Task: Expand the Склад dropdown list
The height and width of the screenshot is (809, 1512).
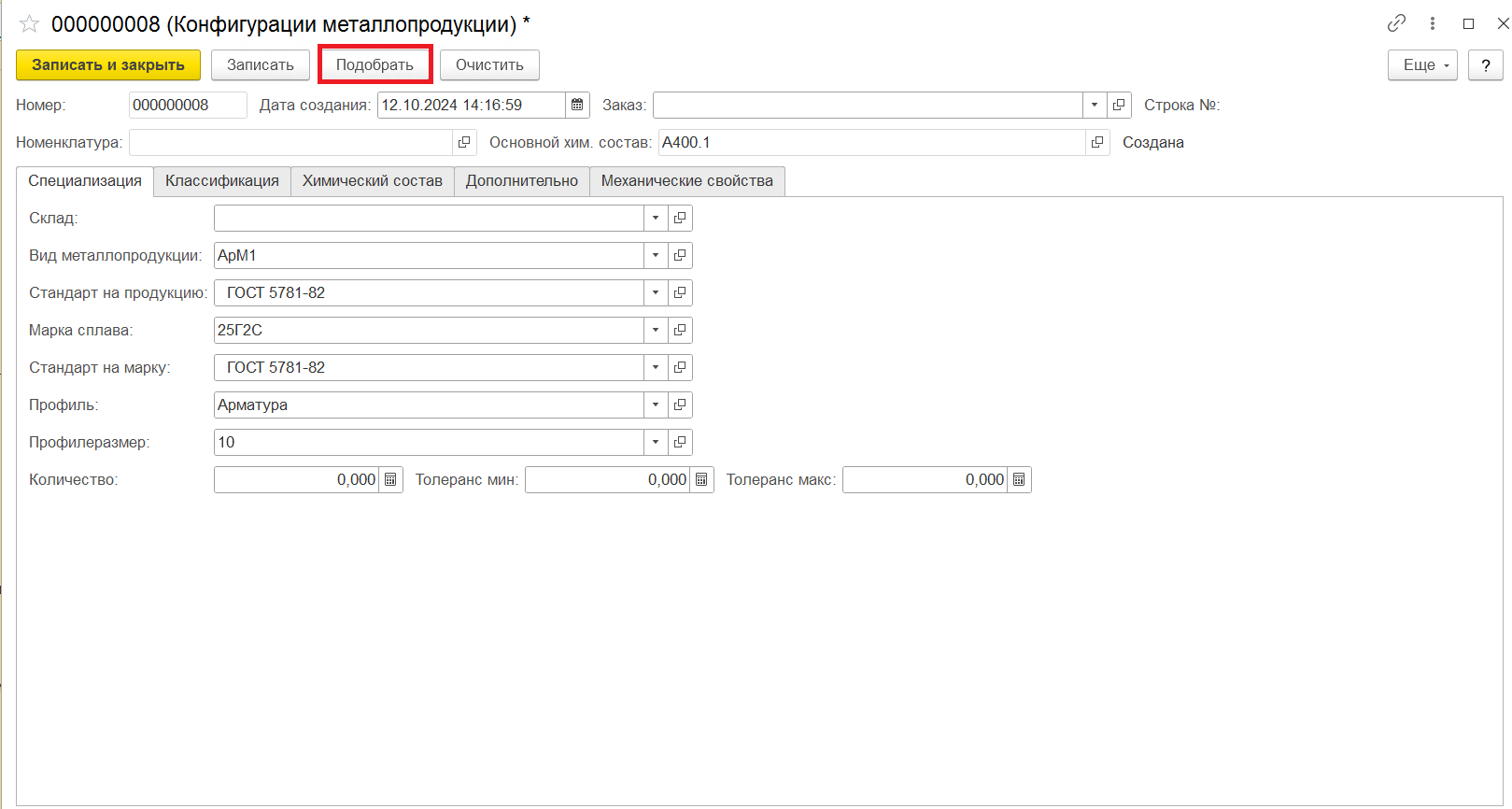Action: tap(656, 218)
